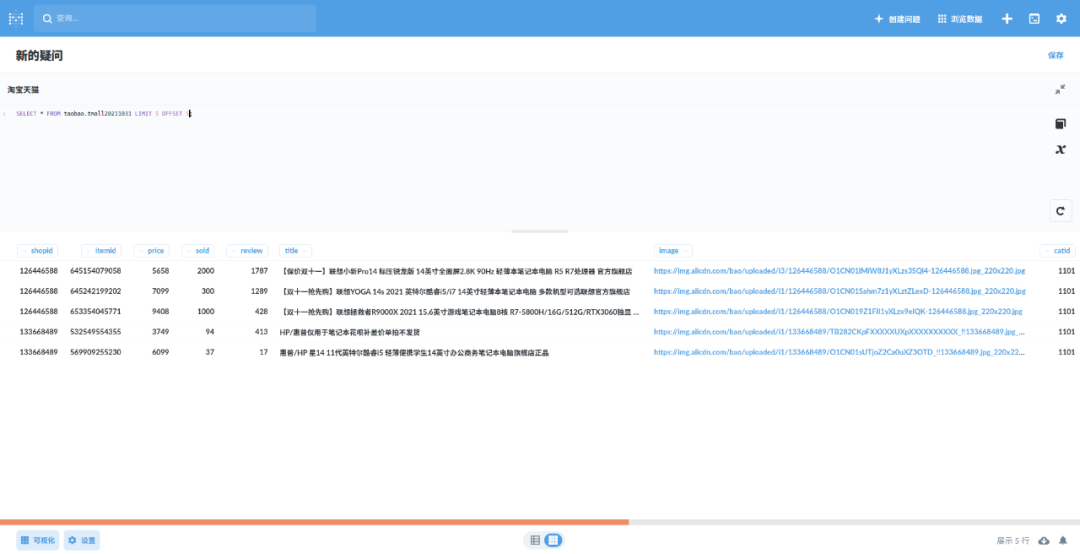This screenshot has height=554, width=1080.
Task: Open the price column header menu
Action: [152, 251]
